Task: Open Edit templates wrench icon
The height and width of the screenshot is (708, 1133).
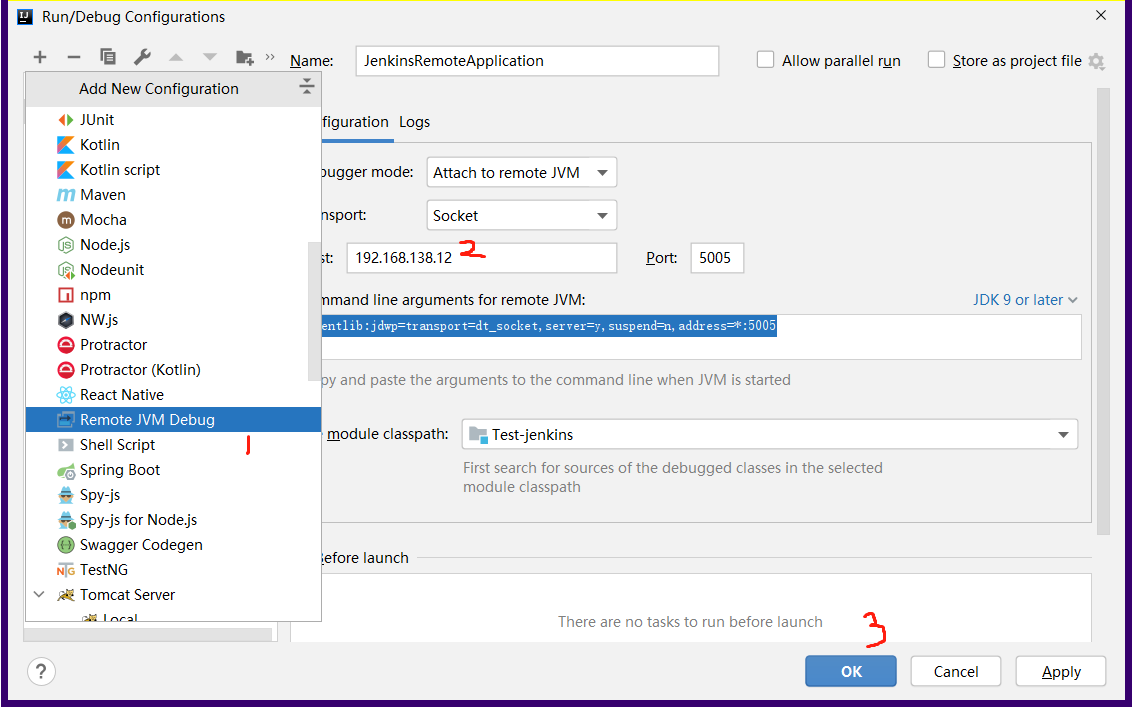Action: click(x=142, y=57)
